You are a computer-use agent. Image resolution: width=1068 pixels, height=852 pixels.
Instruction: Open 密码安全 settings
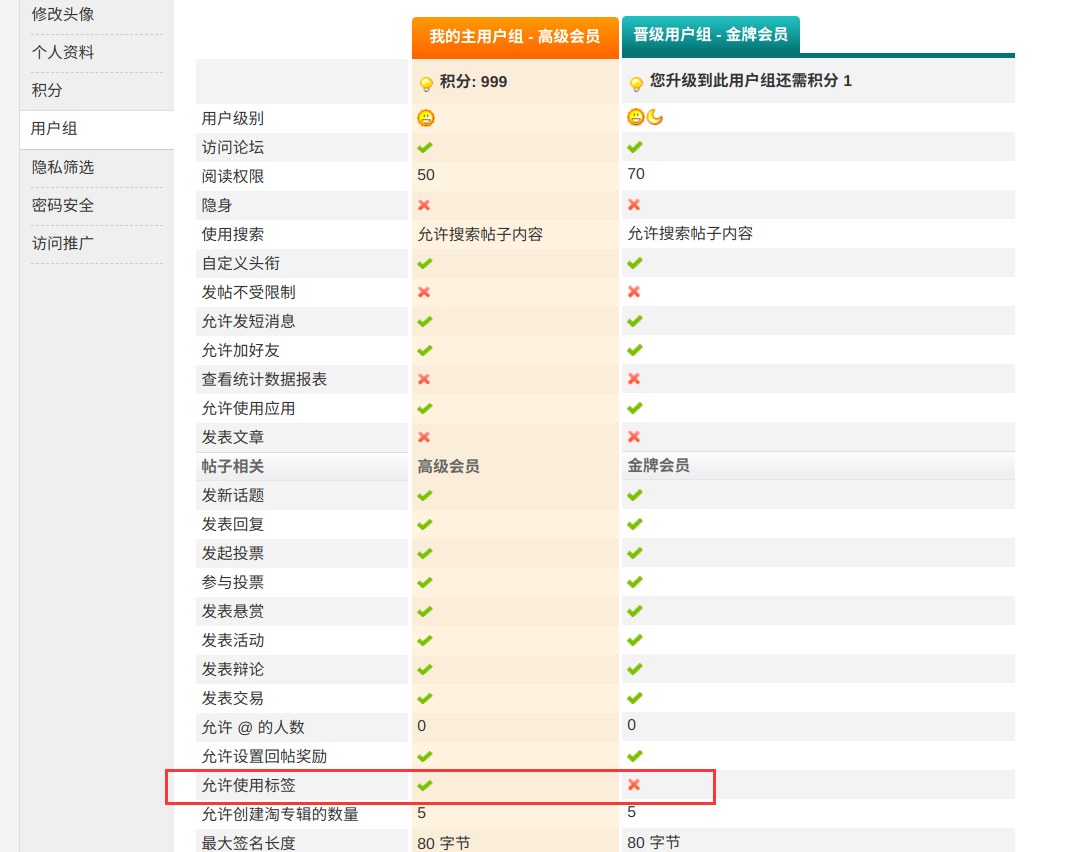pyautogui.click(x=63, y=206)
